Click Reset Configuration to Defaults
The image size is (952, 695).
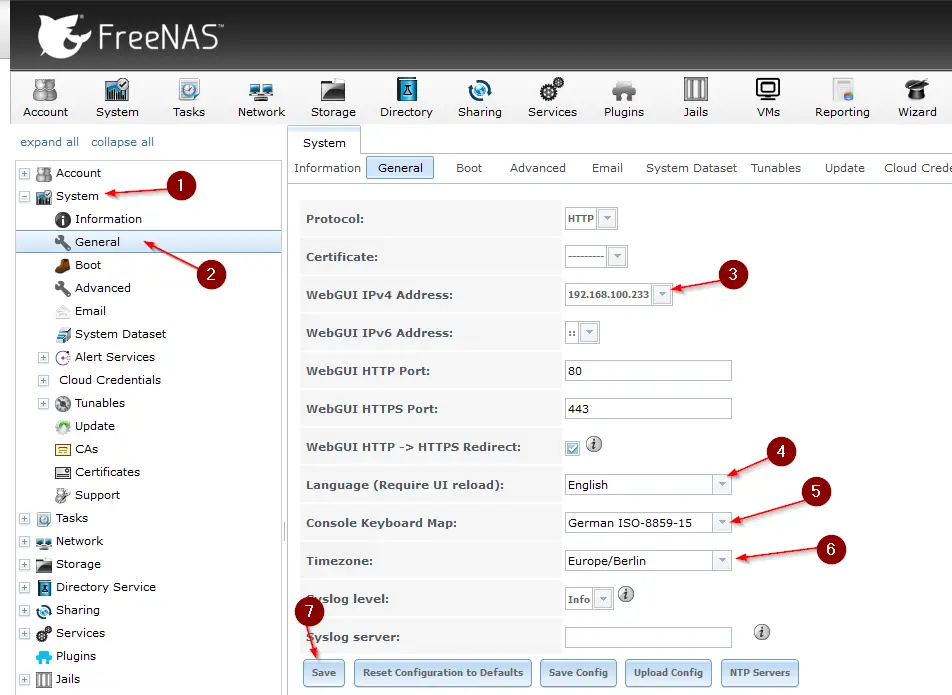(x=443, y=673)
